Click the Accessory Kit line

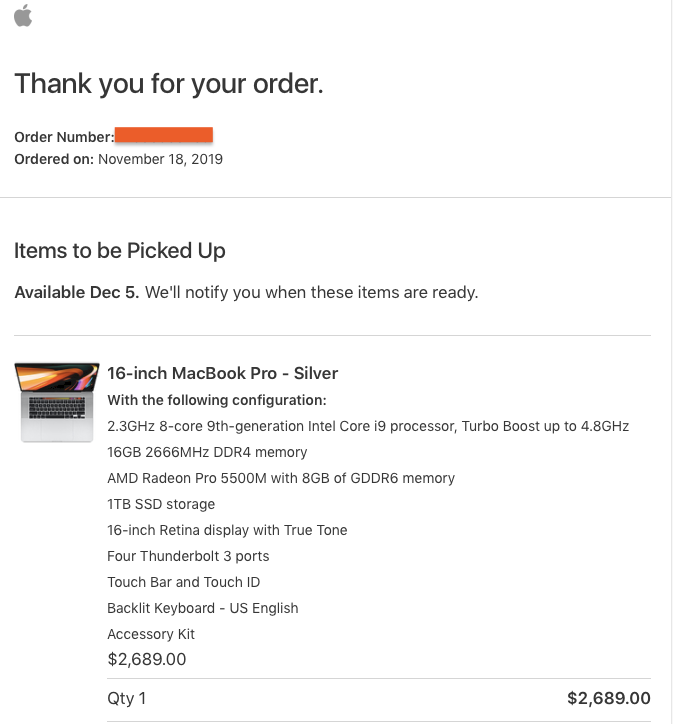point(151,634)
